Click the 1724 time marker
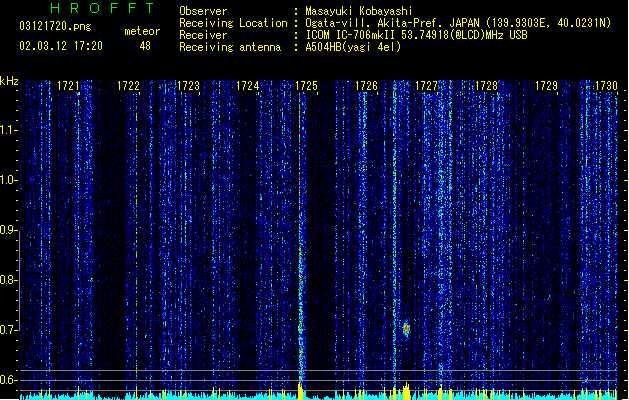629x400 pixels. tap(248, 86)
